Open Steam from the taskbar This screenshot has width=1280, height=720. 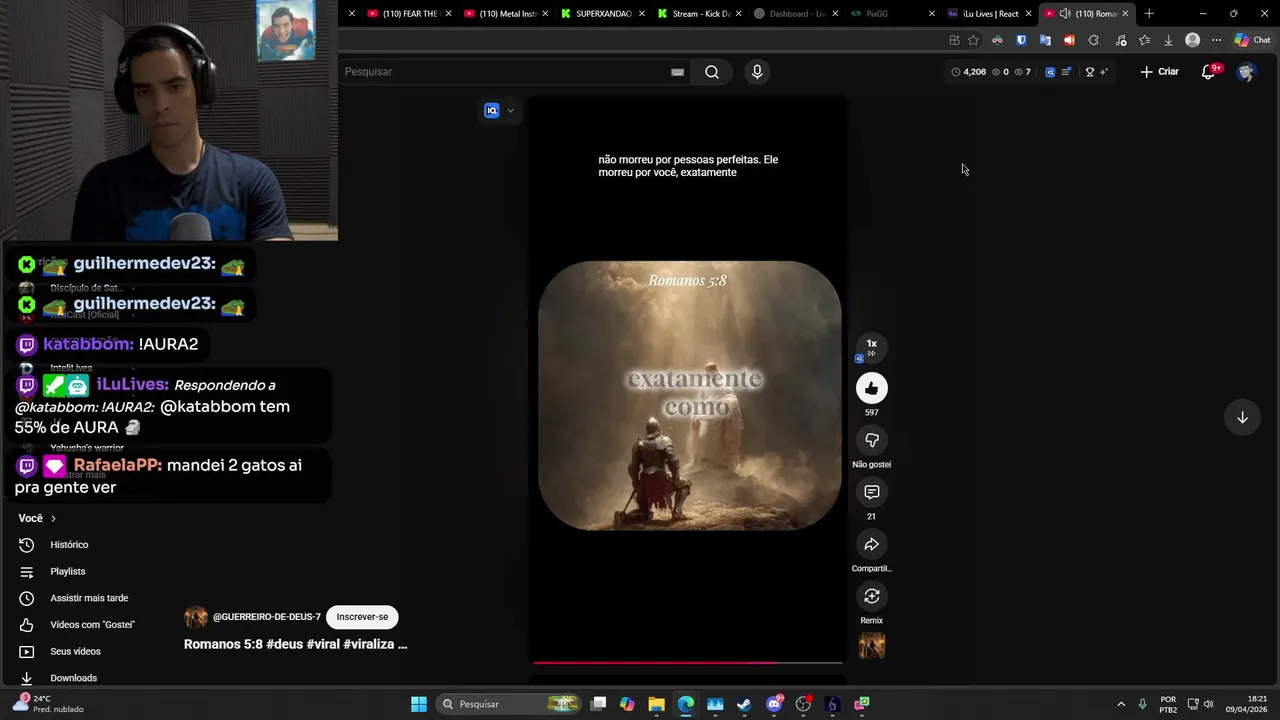click(x=744, y=704)
